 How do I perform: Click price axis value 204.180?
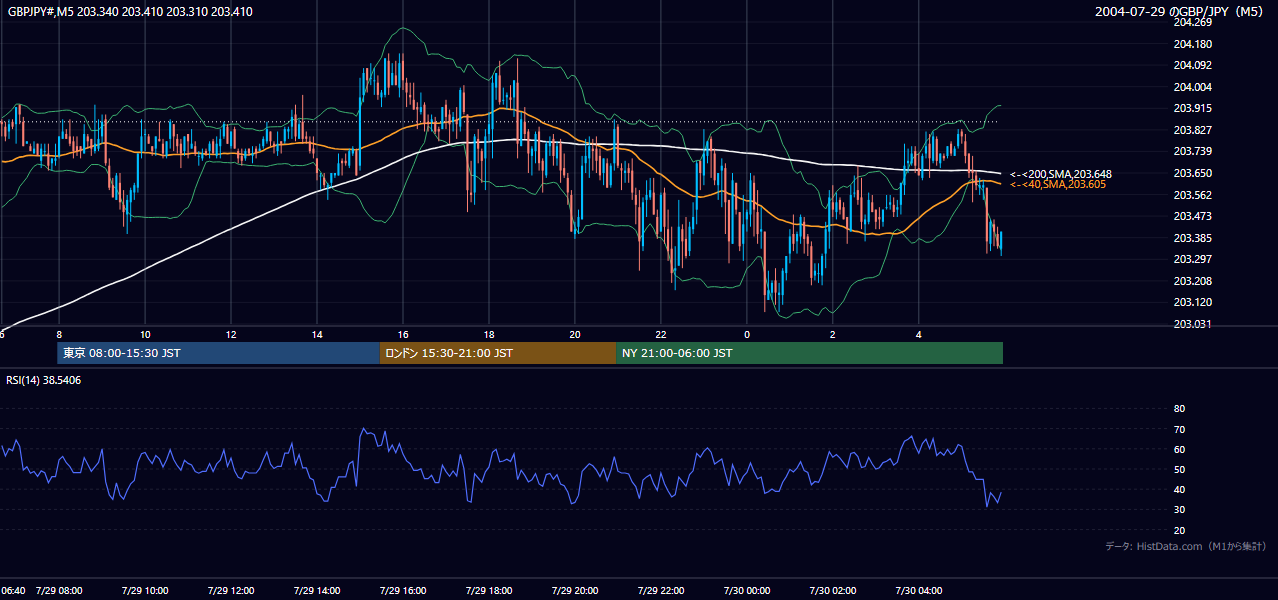coord(1192,44)
